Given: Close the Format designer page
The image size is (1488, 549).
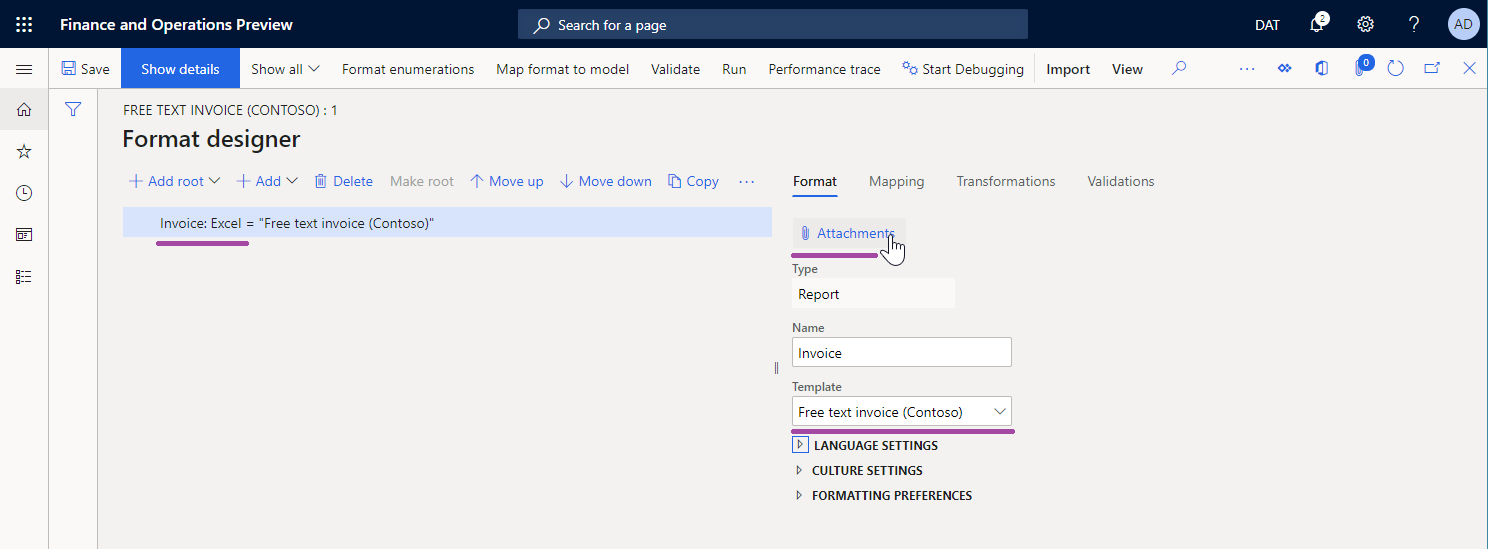Looking at the screenshot, I should [1469, 68].
